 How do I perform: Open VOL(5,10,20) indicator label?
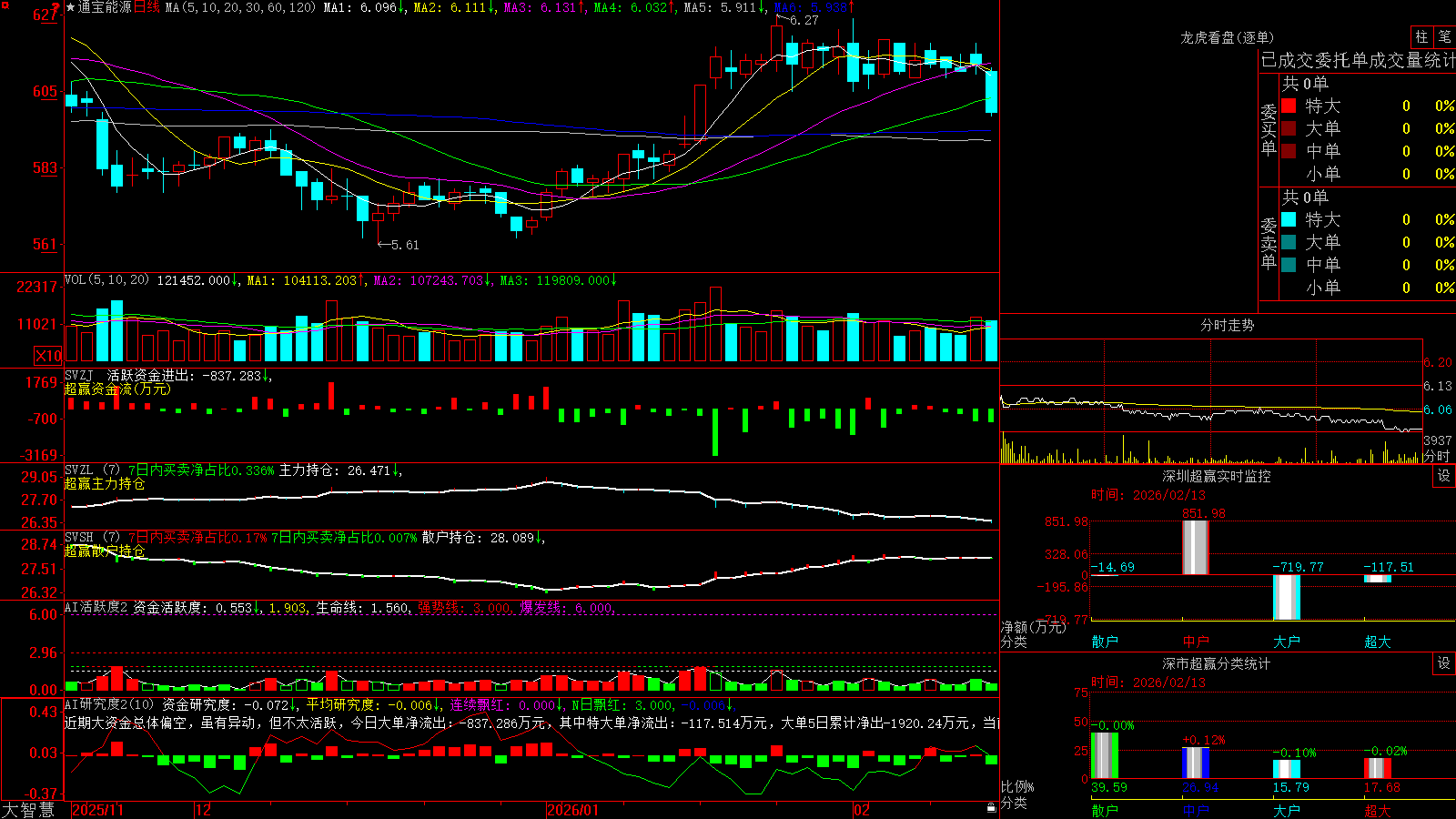[106, 280]
